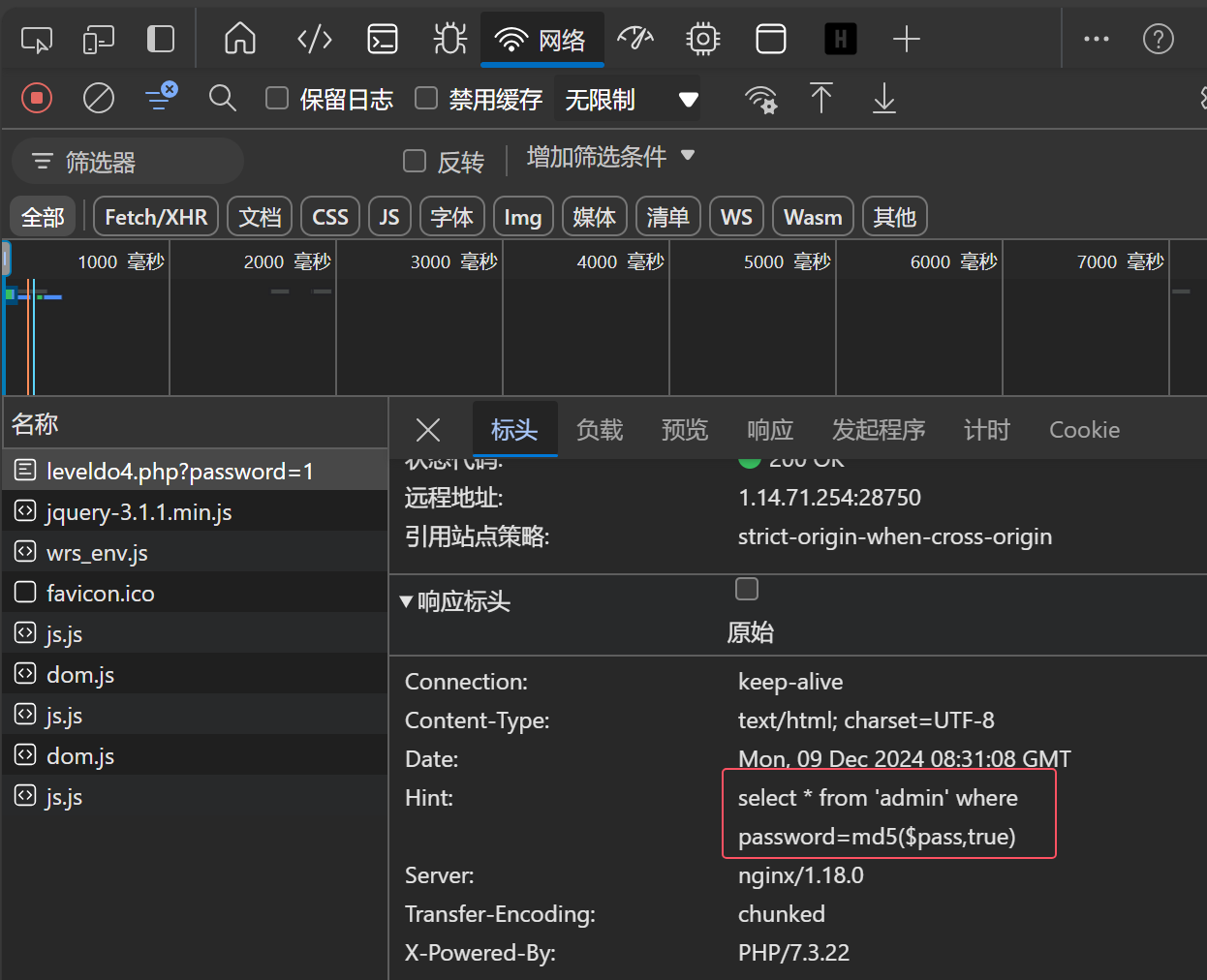Toggle device emulation icon
The height and width of the screenshot is (980, 1207).
(x=98, y=40)
